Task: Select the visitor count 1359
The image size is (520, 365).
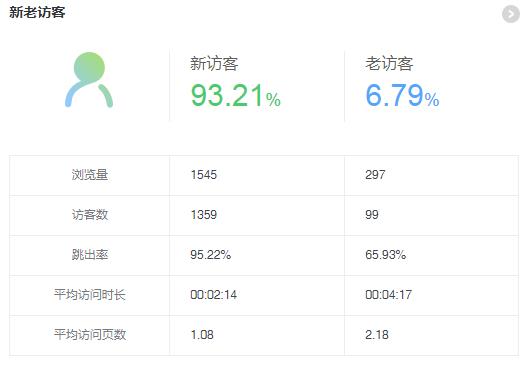Action: pos(204,215)
